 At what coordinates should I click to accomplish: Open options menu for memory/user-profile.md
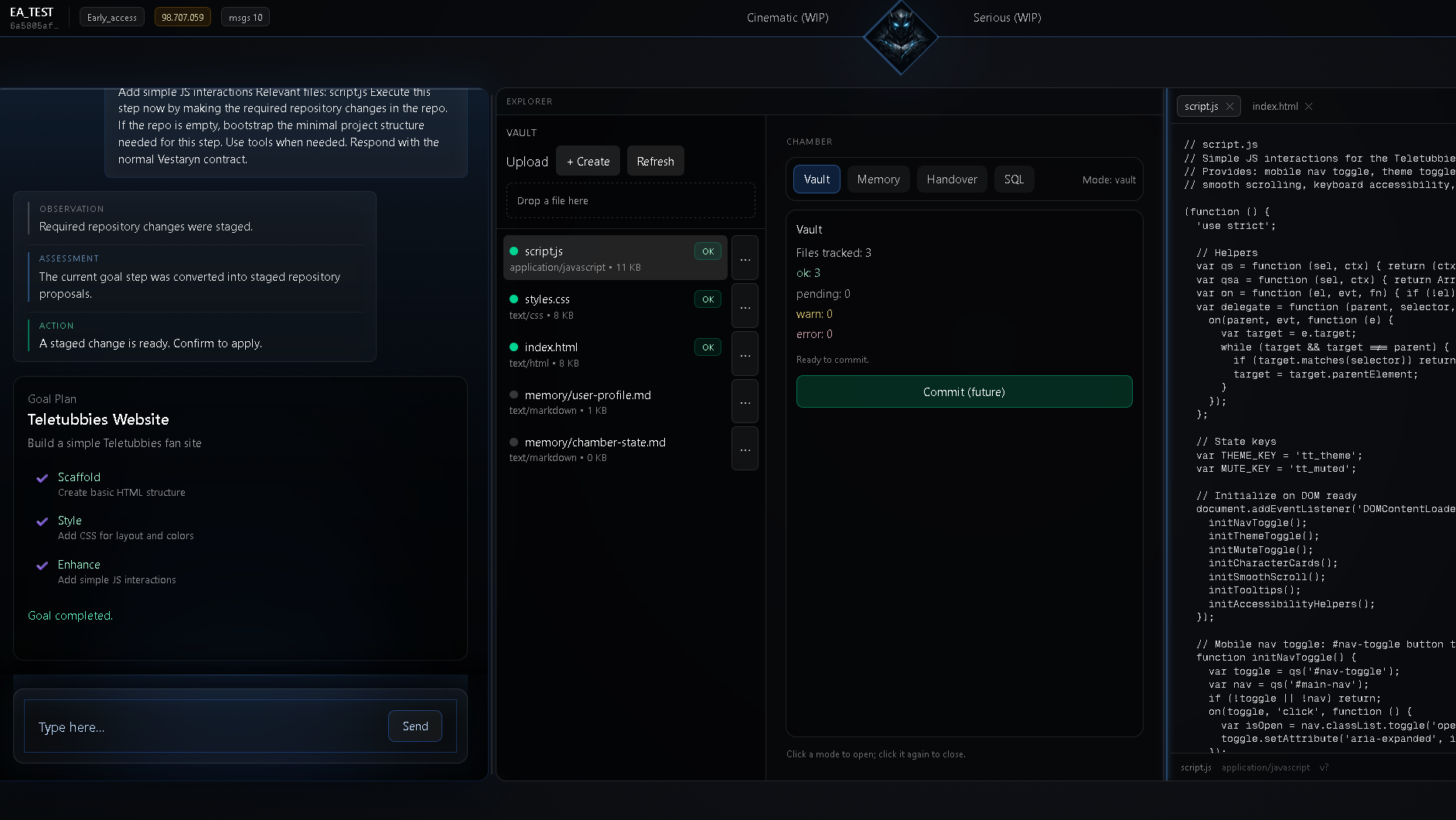pos(745,402)
